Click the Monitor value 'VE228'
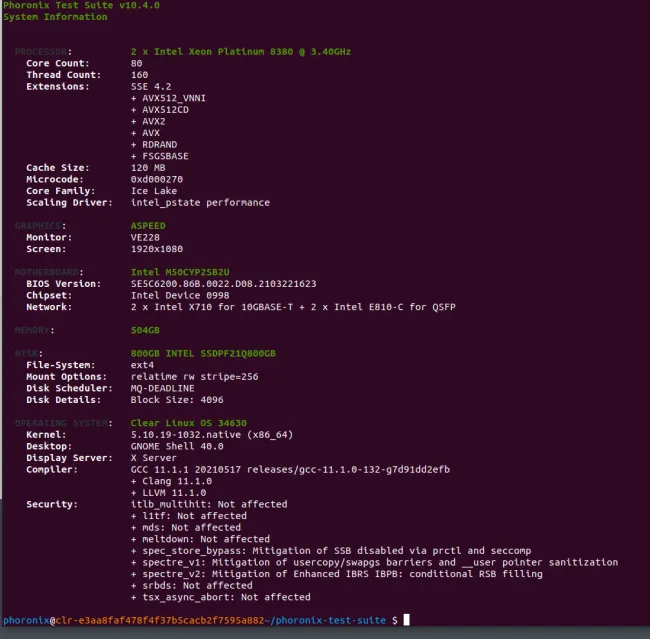 (145, 238)
